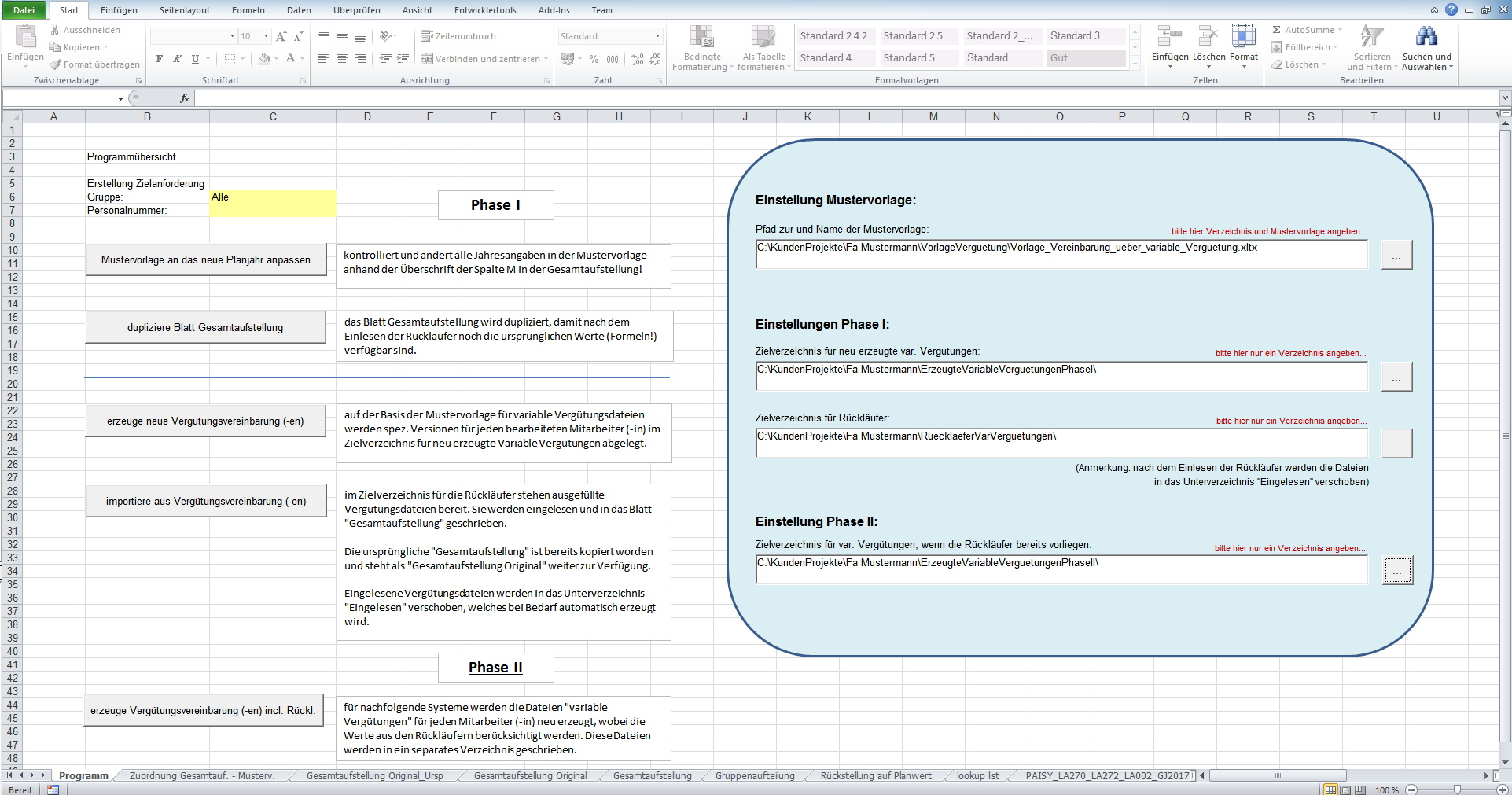Open the Gesamtaufstellung sheet tab
This screenshot has height=795, width=1512.
coord(652,776)
